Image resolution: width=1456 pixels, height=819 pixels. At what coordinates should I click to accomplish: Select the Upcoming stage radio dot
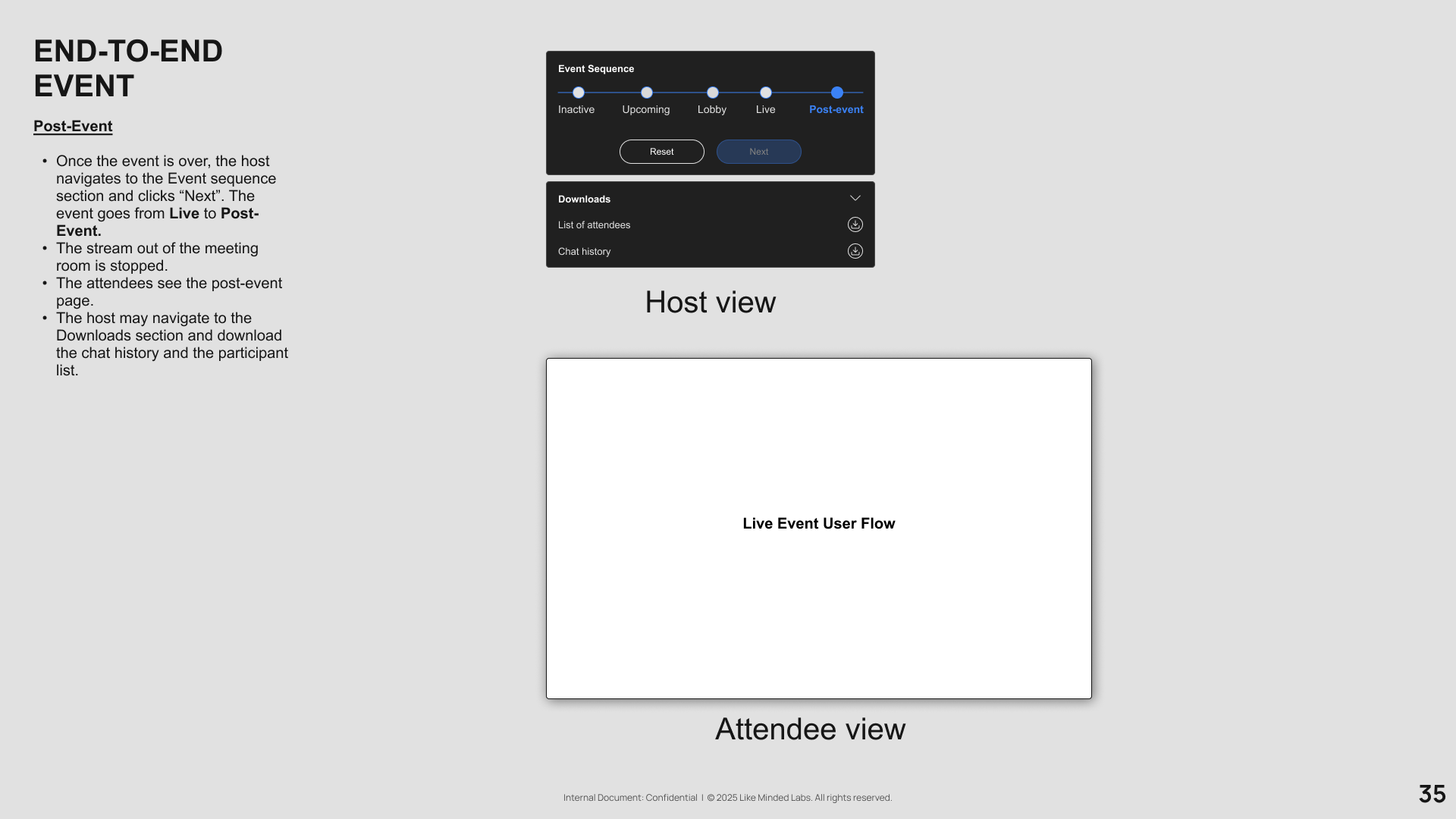[646, 93]
